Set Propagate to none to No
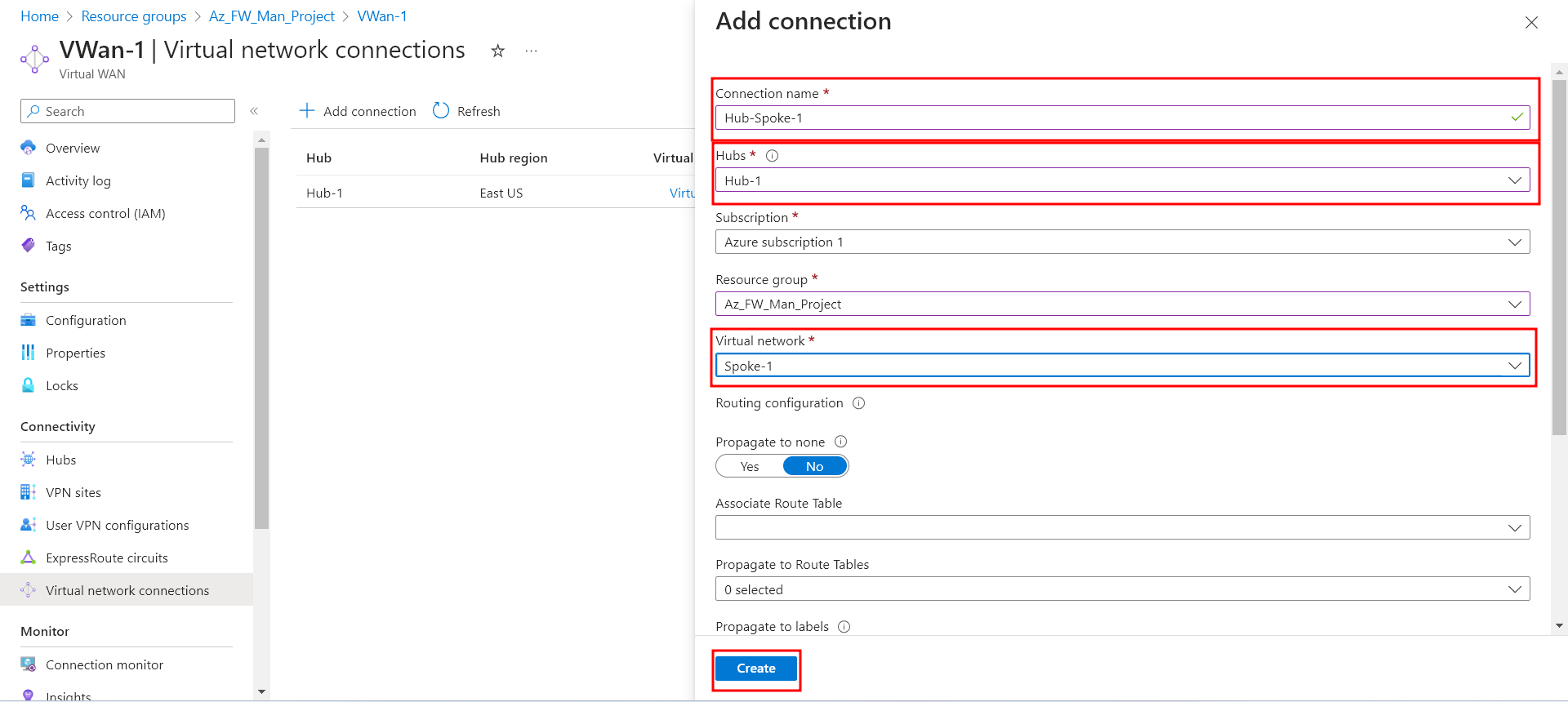This screenshot has width=1568, height=702. [x=814, y=466]
